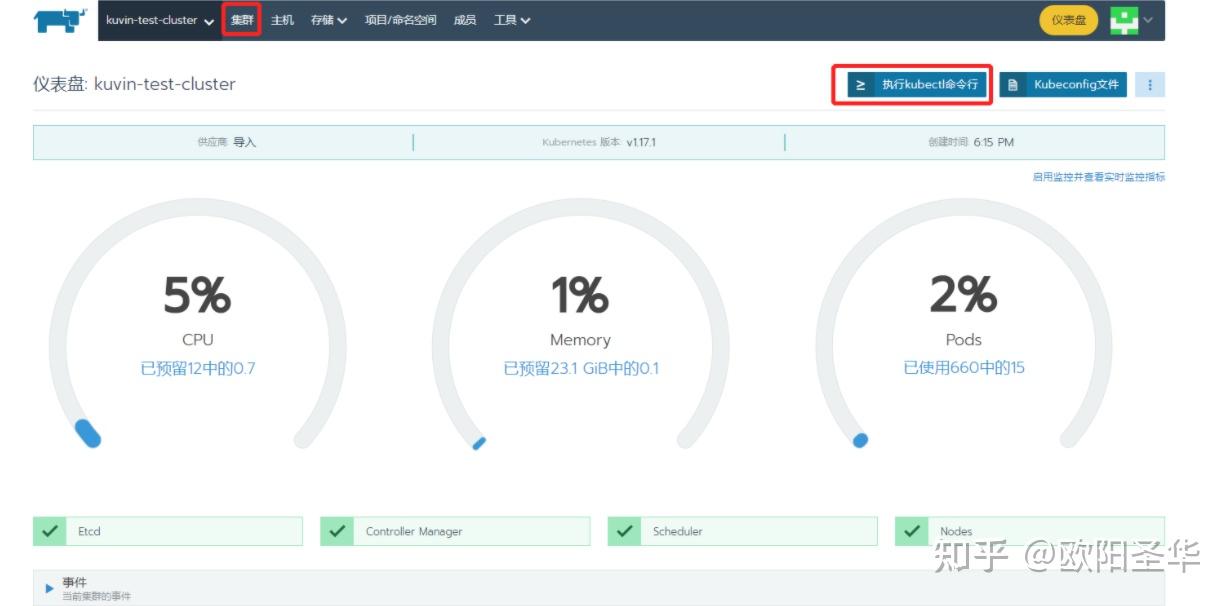
Task: Go to 项目/命名空间 menu
Action: coord(401,20)
